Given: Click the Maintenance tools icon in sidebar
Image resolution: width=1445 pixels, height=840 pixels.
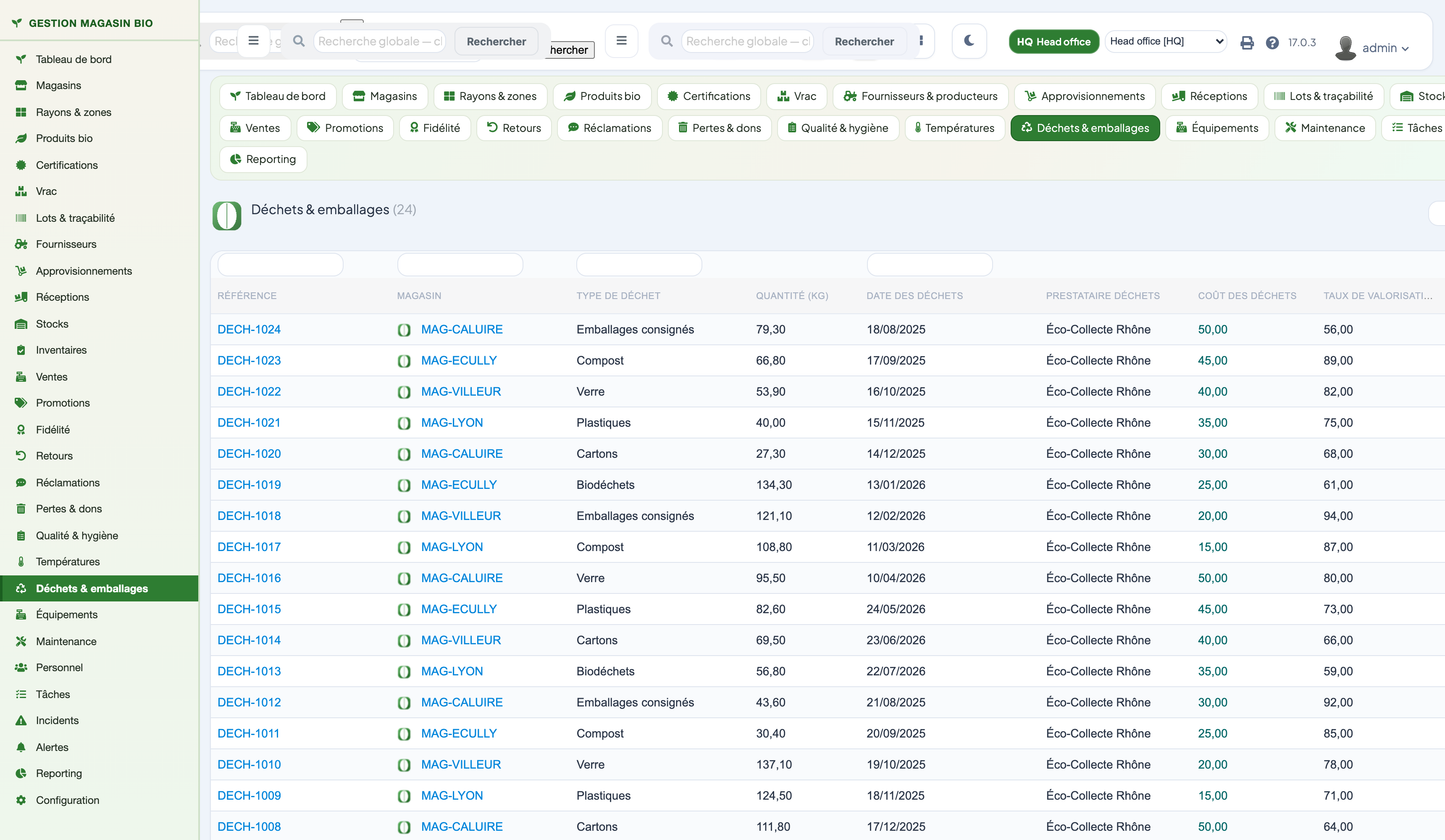Looking at the screenshot, I should coord(21,641).
